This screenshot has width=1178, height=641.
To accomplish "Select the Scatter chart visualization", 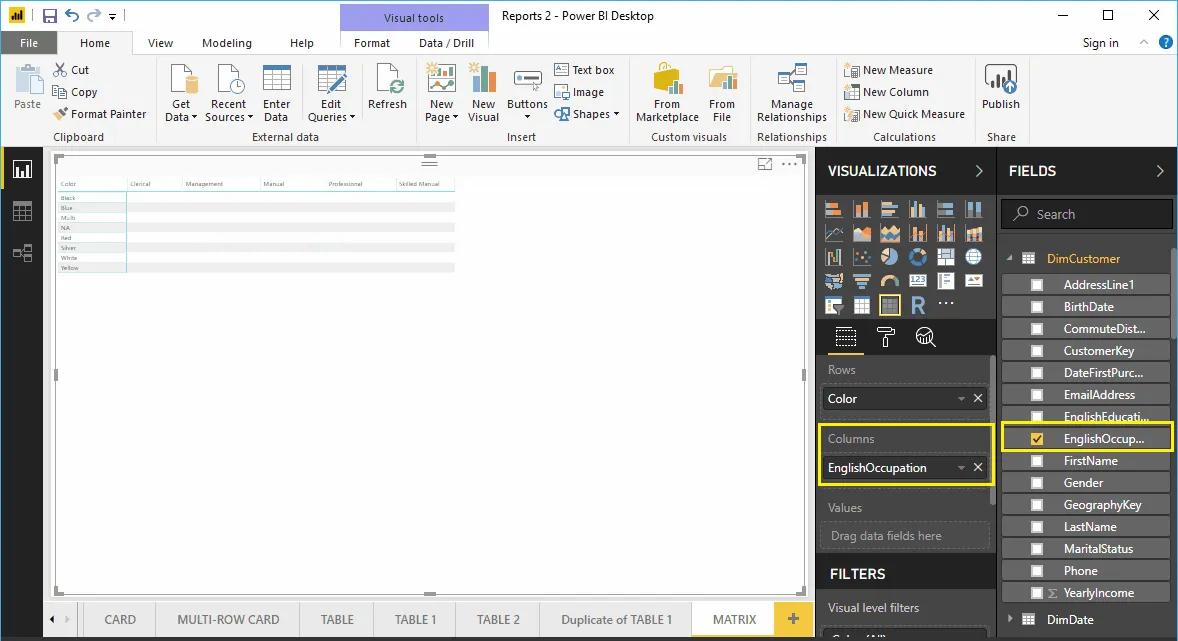I will click(x=859, y=256).
